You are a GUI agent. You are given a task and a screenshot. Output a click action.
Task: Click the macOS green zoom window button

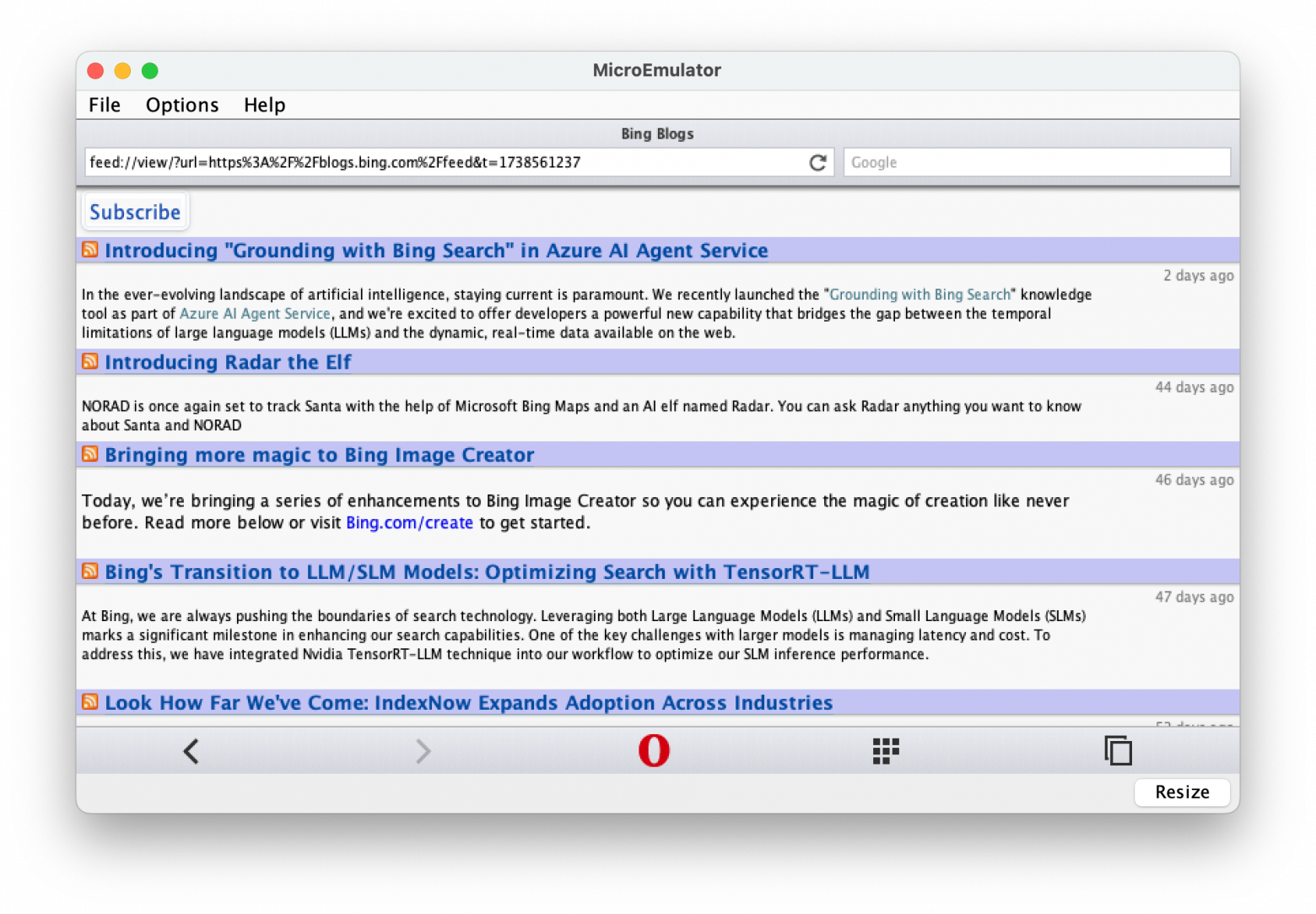149,71
